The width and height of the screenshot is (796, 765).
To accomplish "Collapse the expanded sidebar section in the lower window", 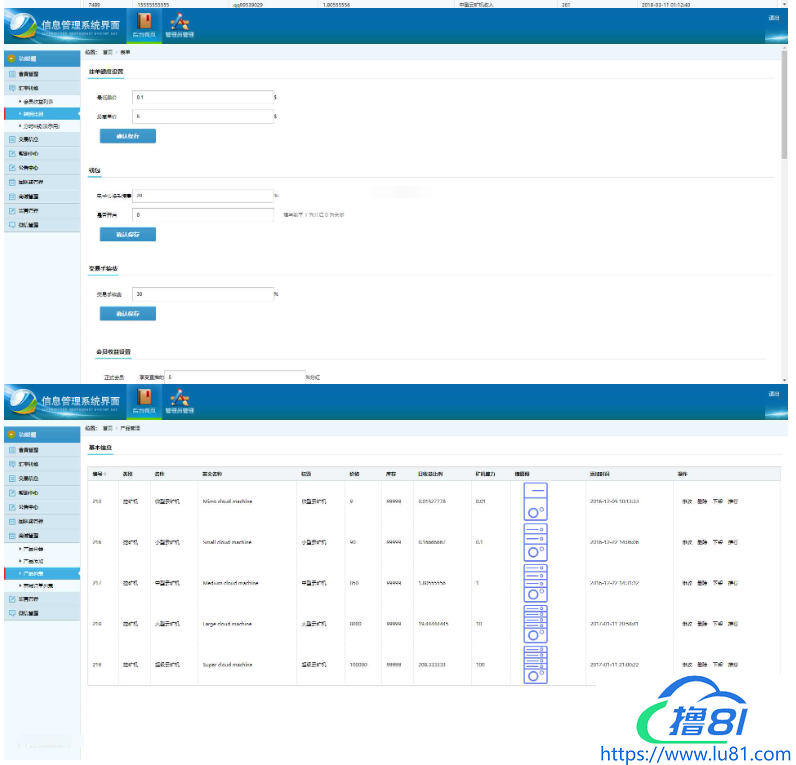I will [x=40, y=537].
